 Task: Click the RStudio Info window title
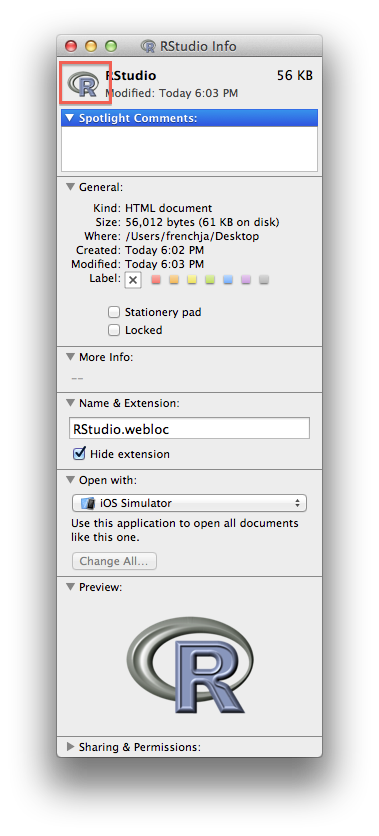click(x=198, y=46)
